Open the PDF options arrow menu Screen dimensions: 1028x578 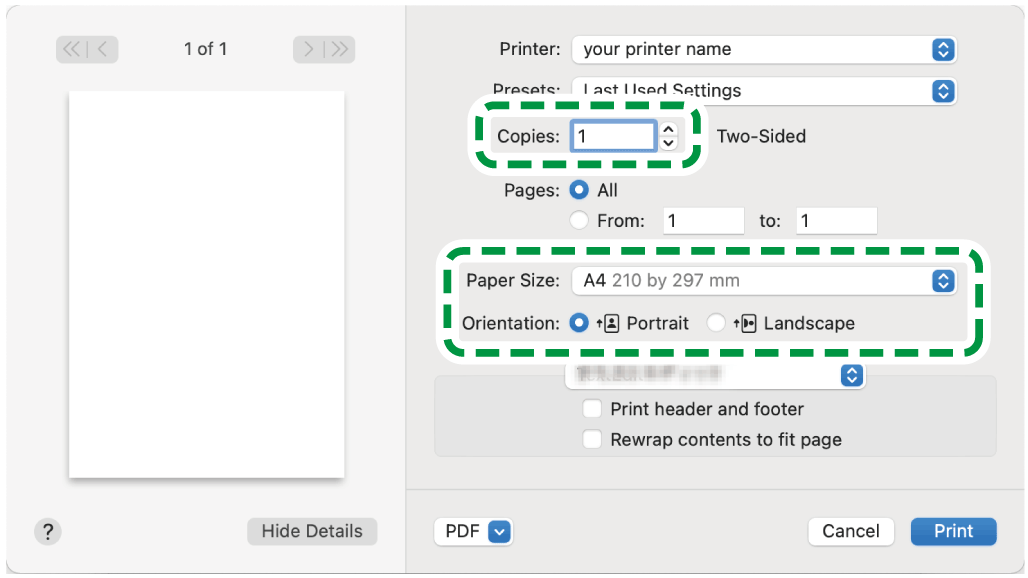[500, 532]
